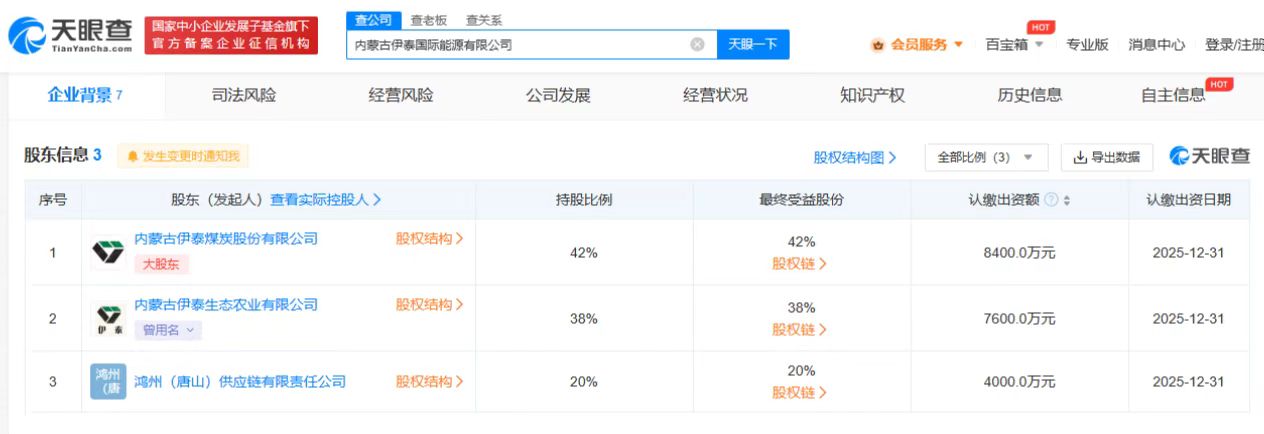1264x434 pixels.
Task: Click the bell icon for 发生变更时通知我
Action: pyautogui.click(x=132, y=157)
